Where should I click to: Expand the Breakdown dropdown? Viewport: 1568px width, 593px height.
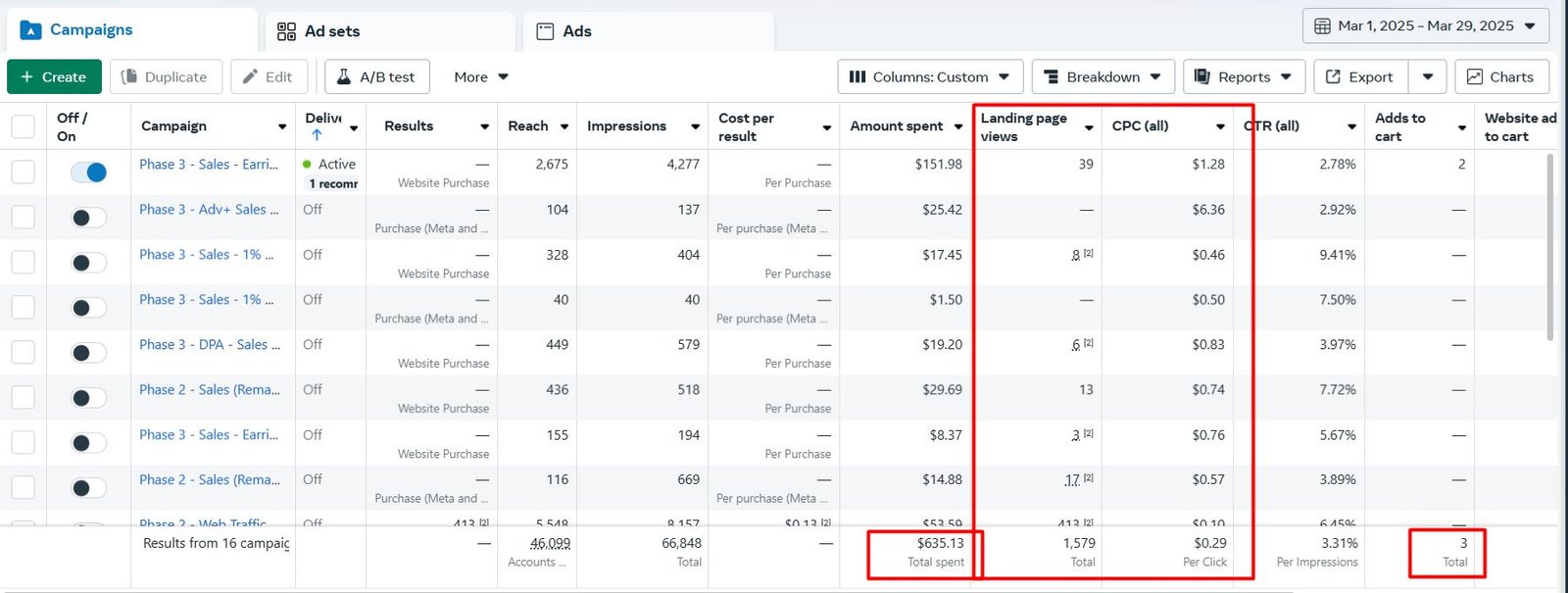tap(1102, 76)
